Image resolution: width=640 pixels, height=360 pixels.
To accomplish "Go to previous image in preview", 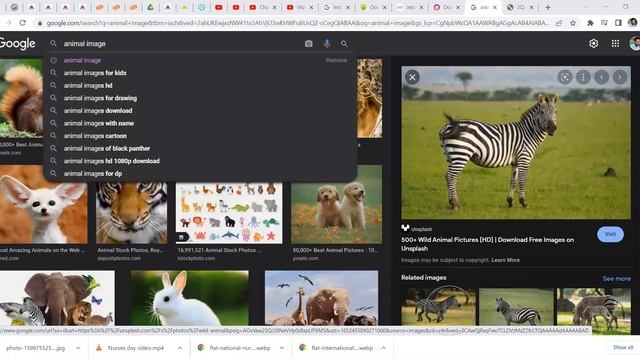I will 601,77.
